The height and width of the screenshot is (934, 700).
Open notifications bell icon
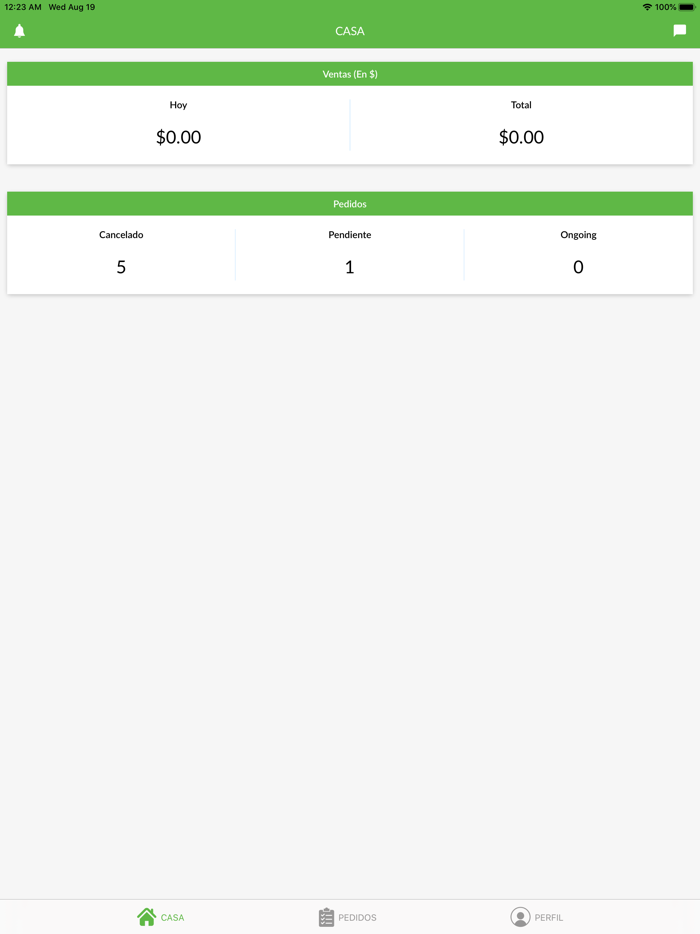pyautogui.click(x=19, y=31)
